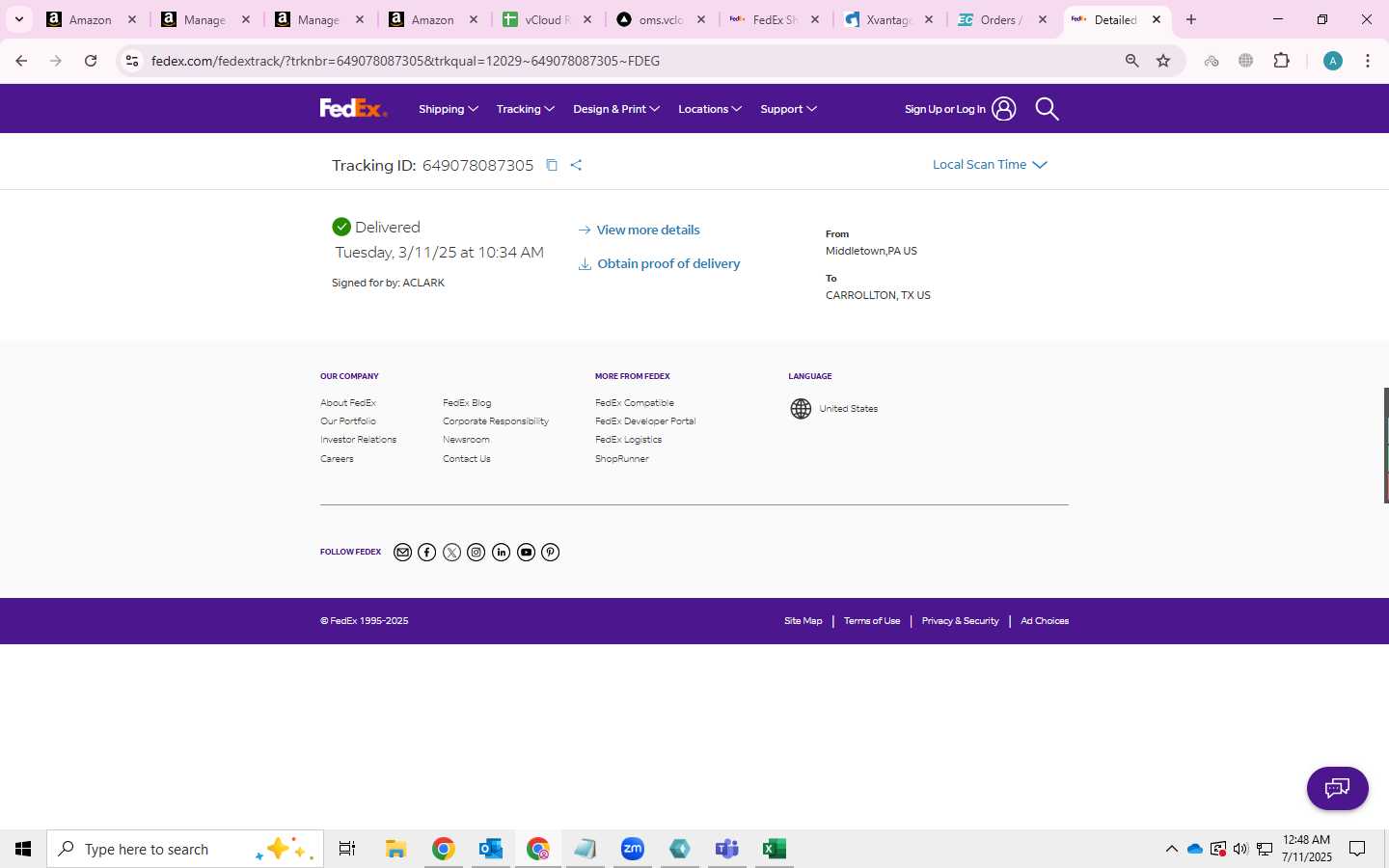Open the Site Map footer link
The width and height of the screenshot is (1389, 868).
tap(803, 621)
